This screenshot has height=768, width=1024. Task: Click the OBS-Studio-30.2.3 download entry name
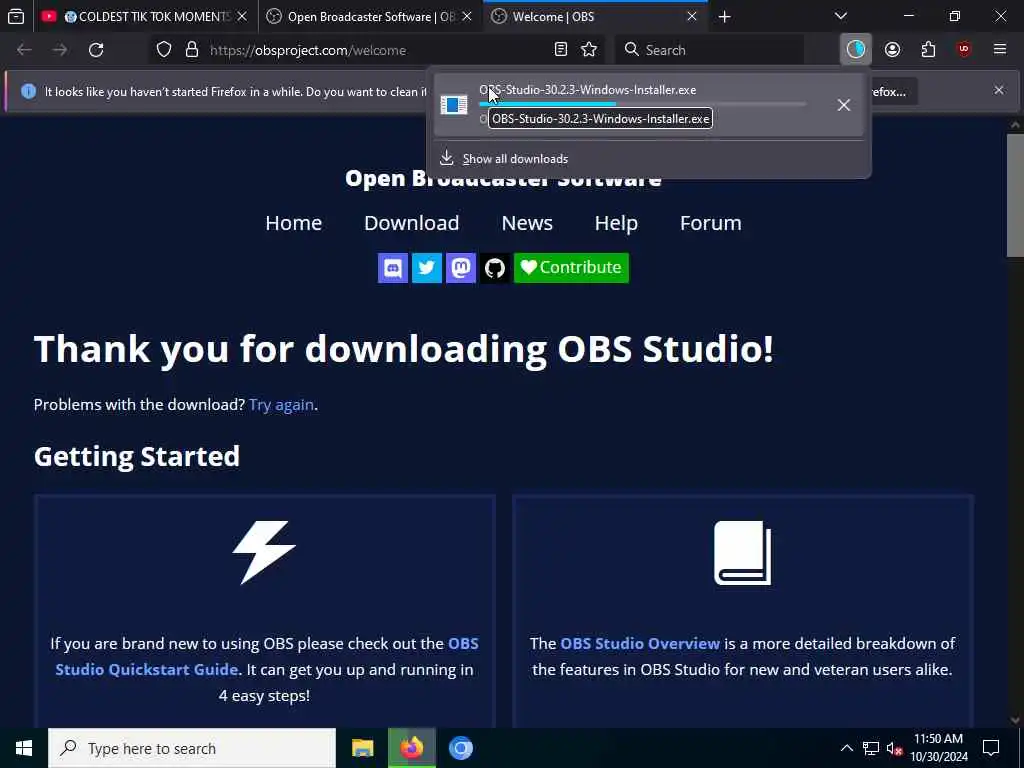pos(587,90)
